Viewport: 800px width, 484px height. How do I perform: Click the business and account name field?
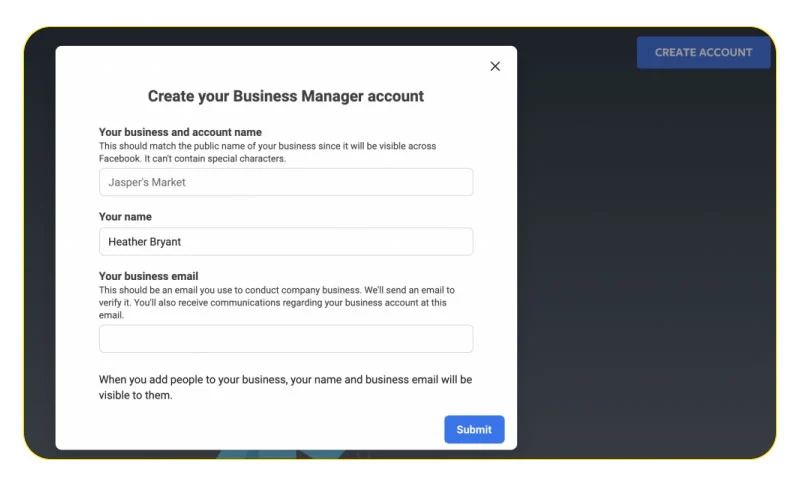[286, 182]
